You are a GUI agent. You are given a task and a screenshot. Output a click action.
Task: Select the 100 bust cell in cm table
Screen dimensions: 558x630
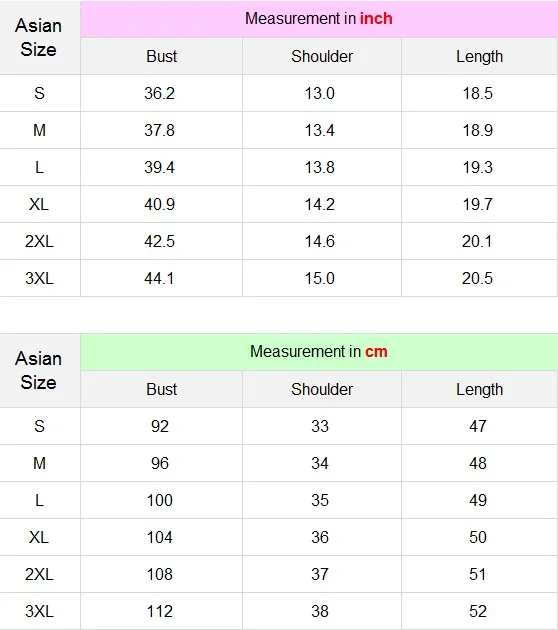[159, 500]
